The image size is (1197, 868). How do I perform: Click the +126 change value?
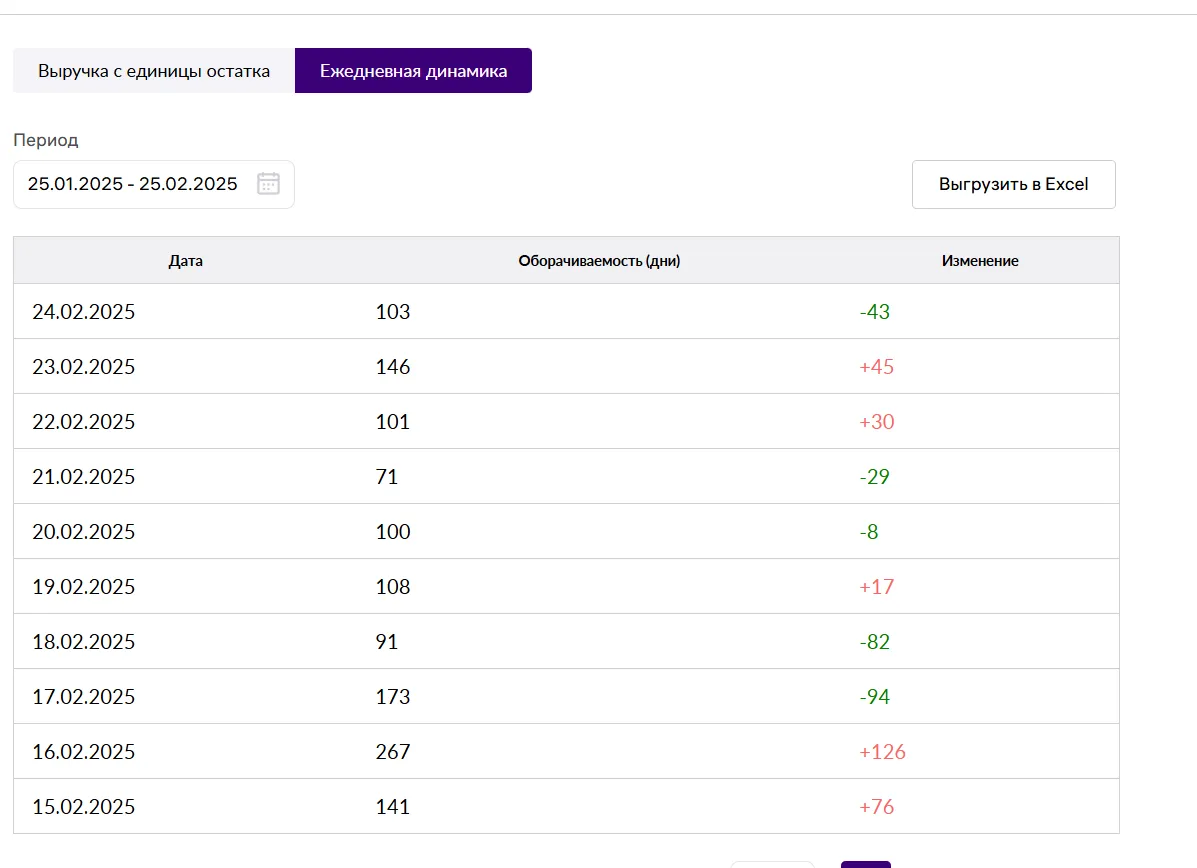[882, 752]
